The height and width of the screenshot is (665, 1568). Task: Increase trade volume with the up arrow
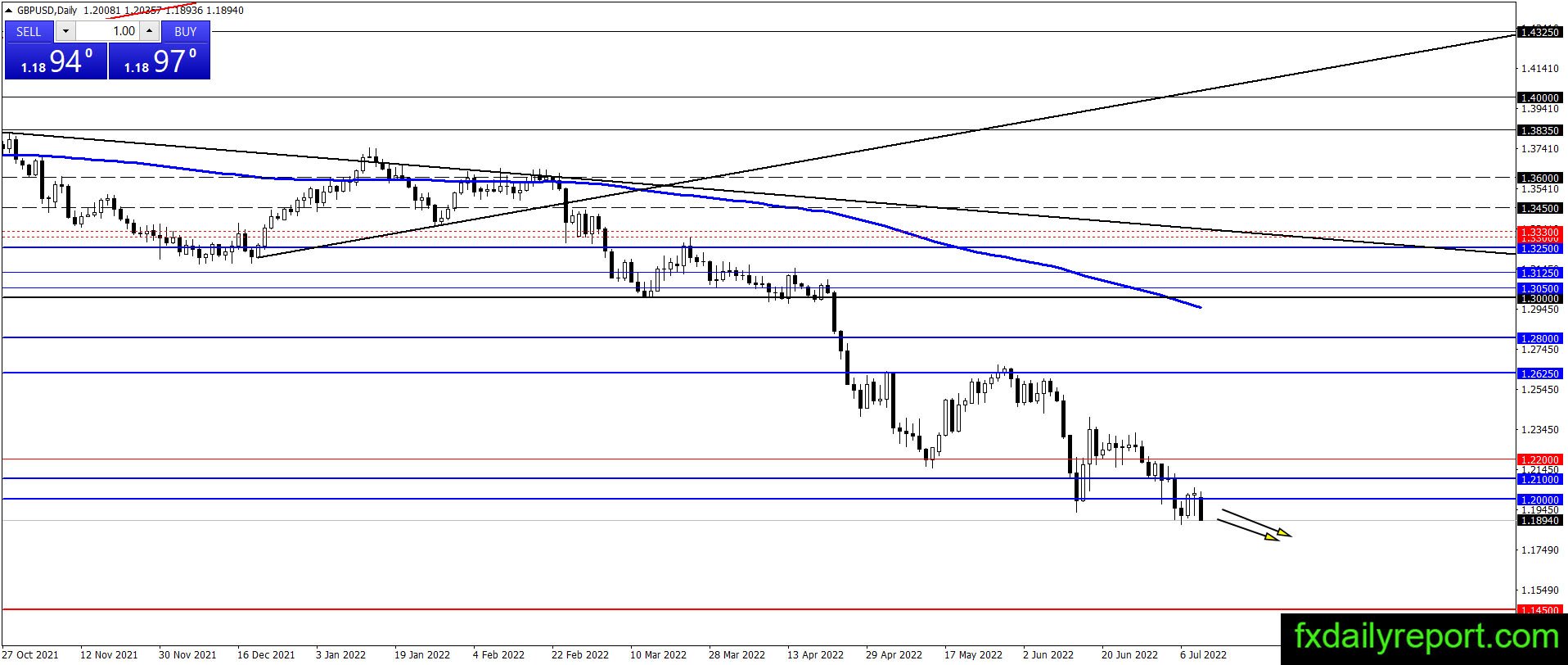[150, 31]
